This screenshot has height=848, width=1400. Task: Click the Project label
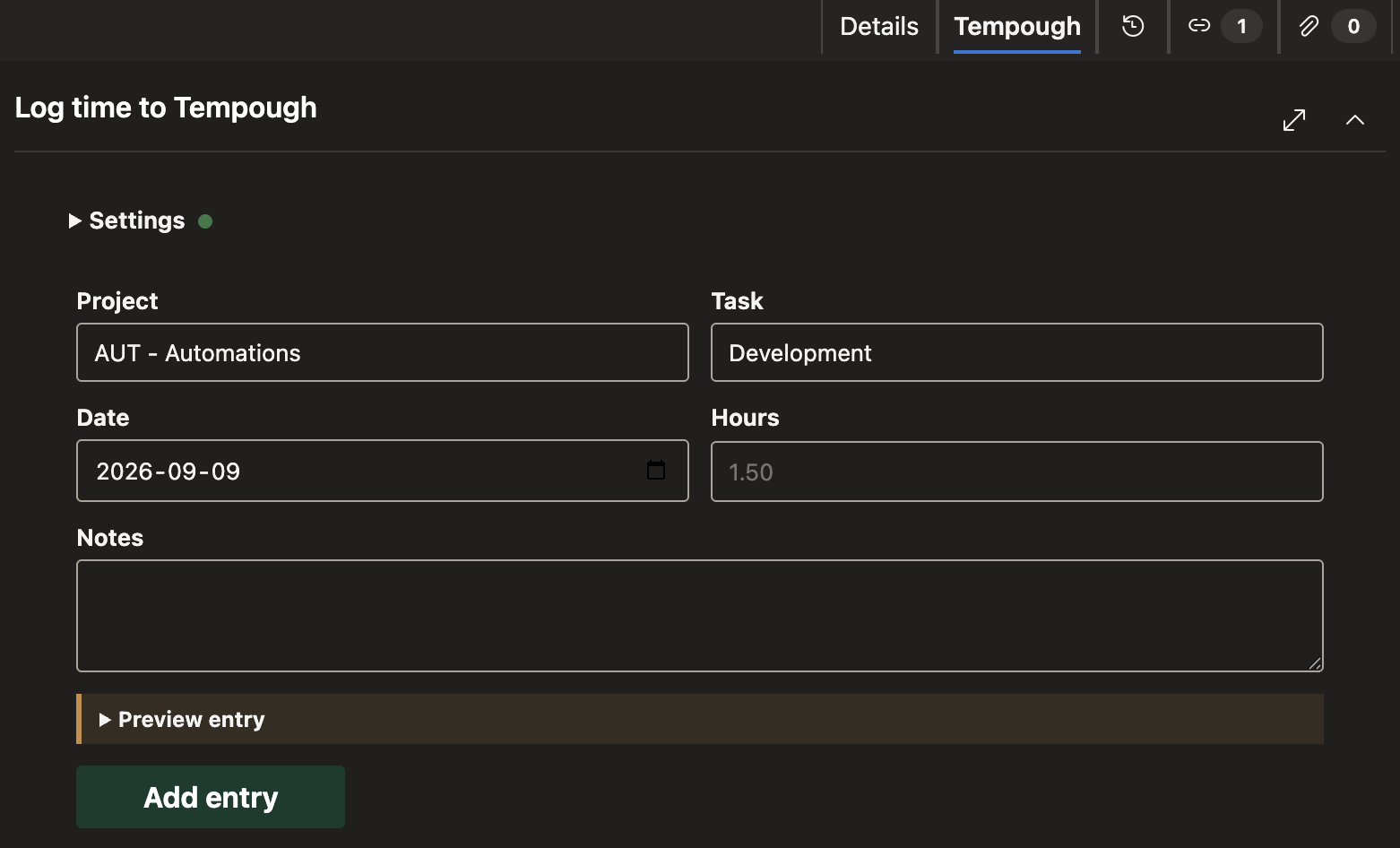(117, 301)
